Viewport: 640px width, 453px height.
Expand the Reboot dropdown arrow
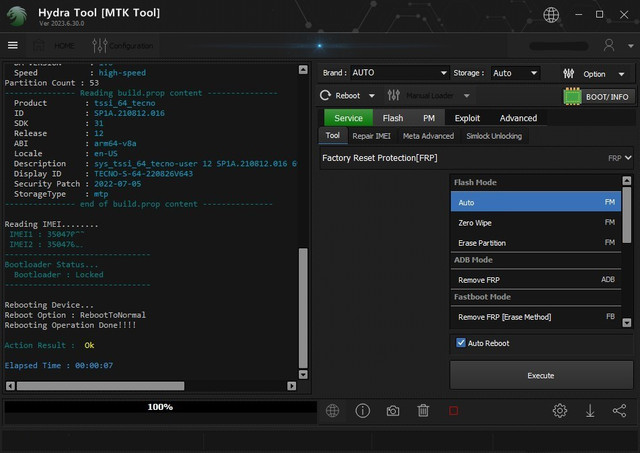371,96
